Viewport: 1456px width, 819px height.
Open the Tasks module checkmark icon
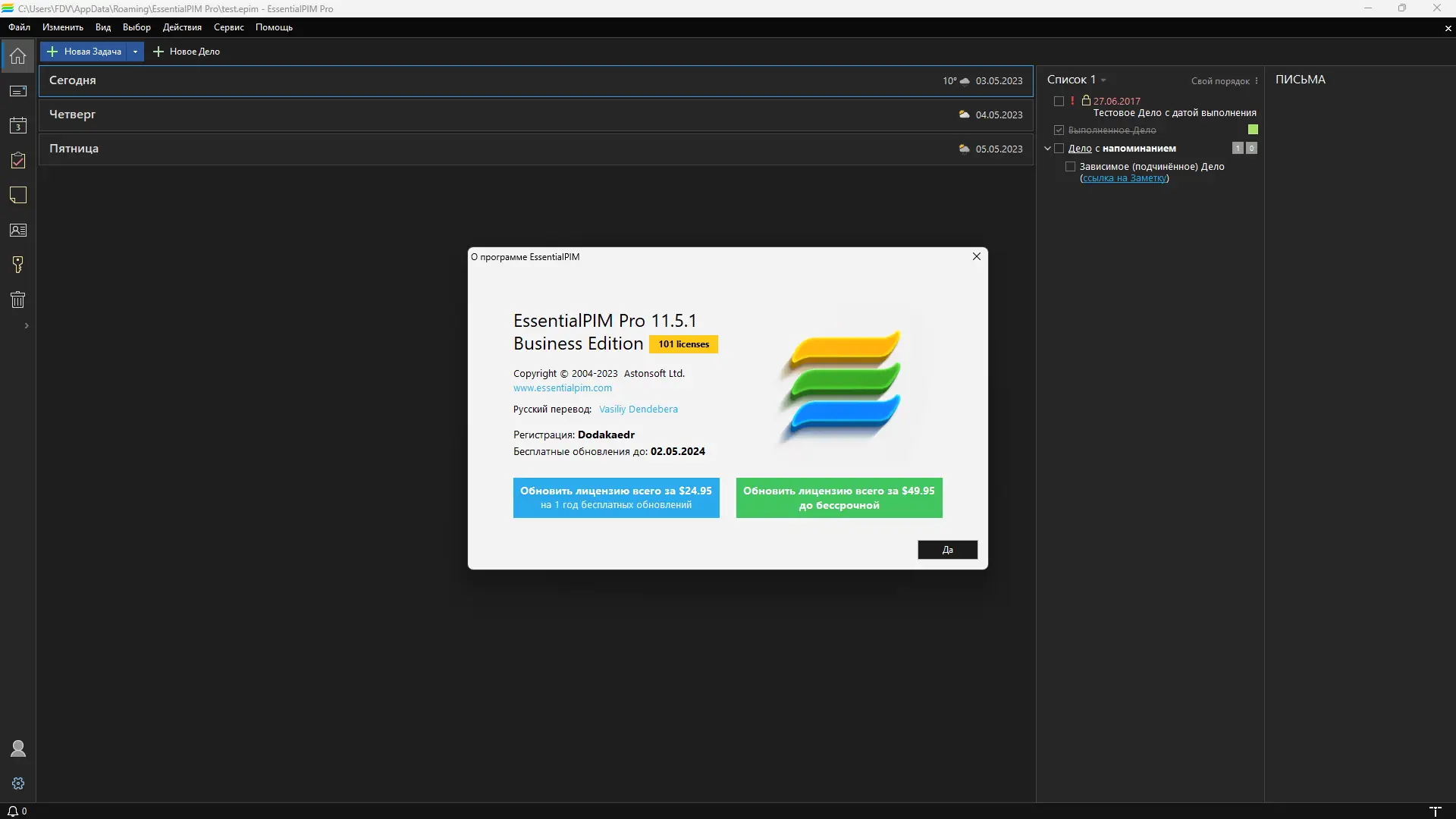pos(18,161)
